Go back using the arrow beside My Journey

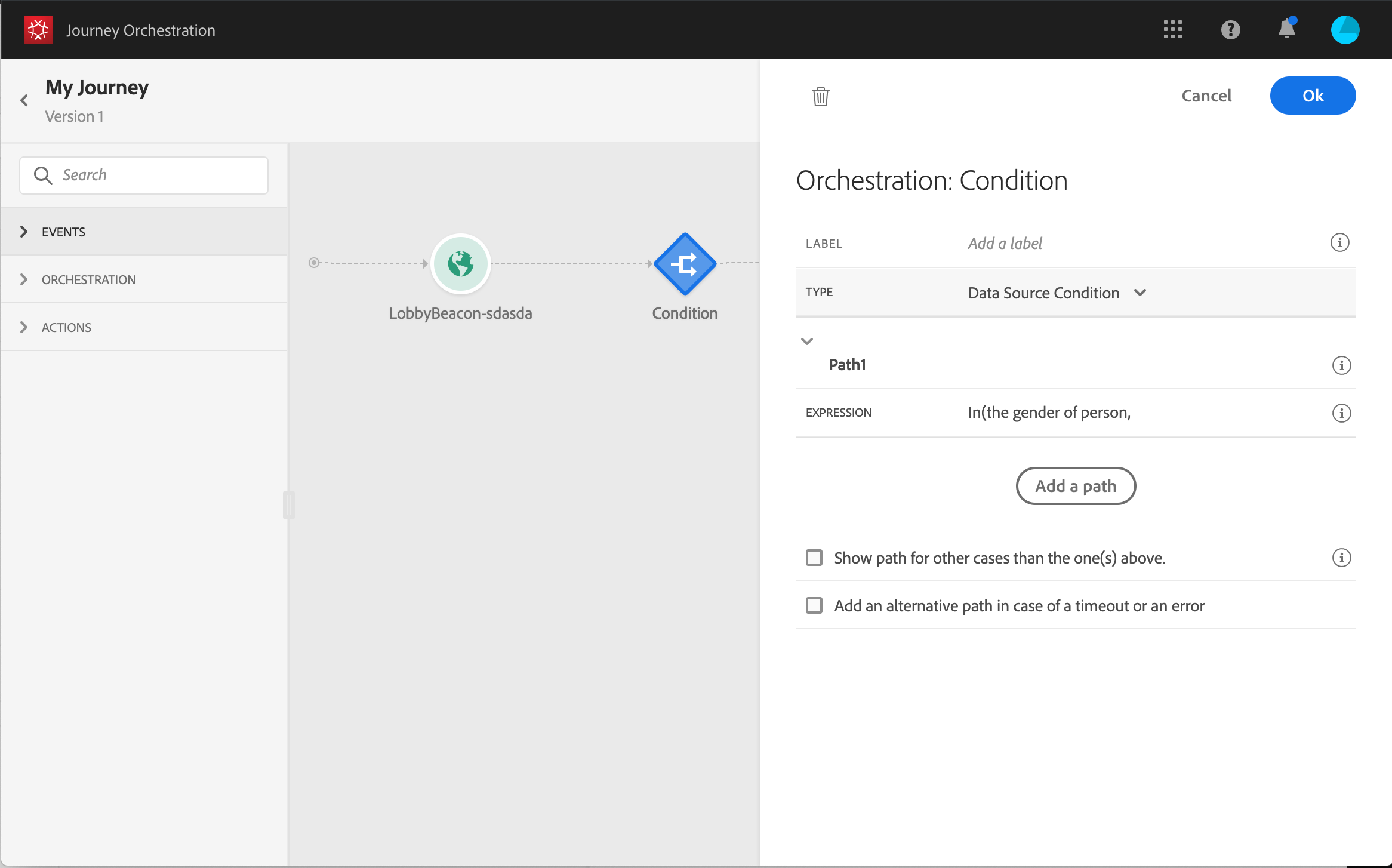[24, 100]
